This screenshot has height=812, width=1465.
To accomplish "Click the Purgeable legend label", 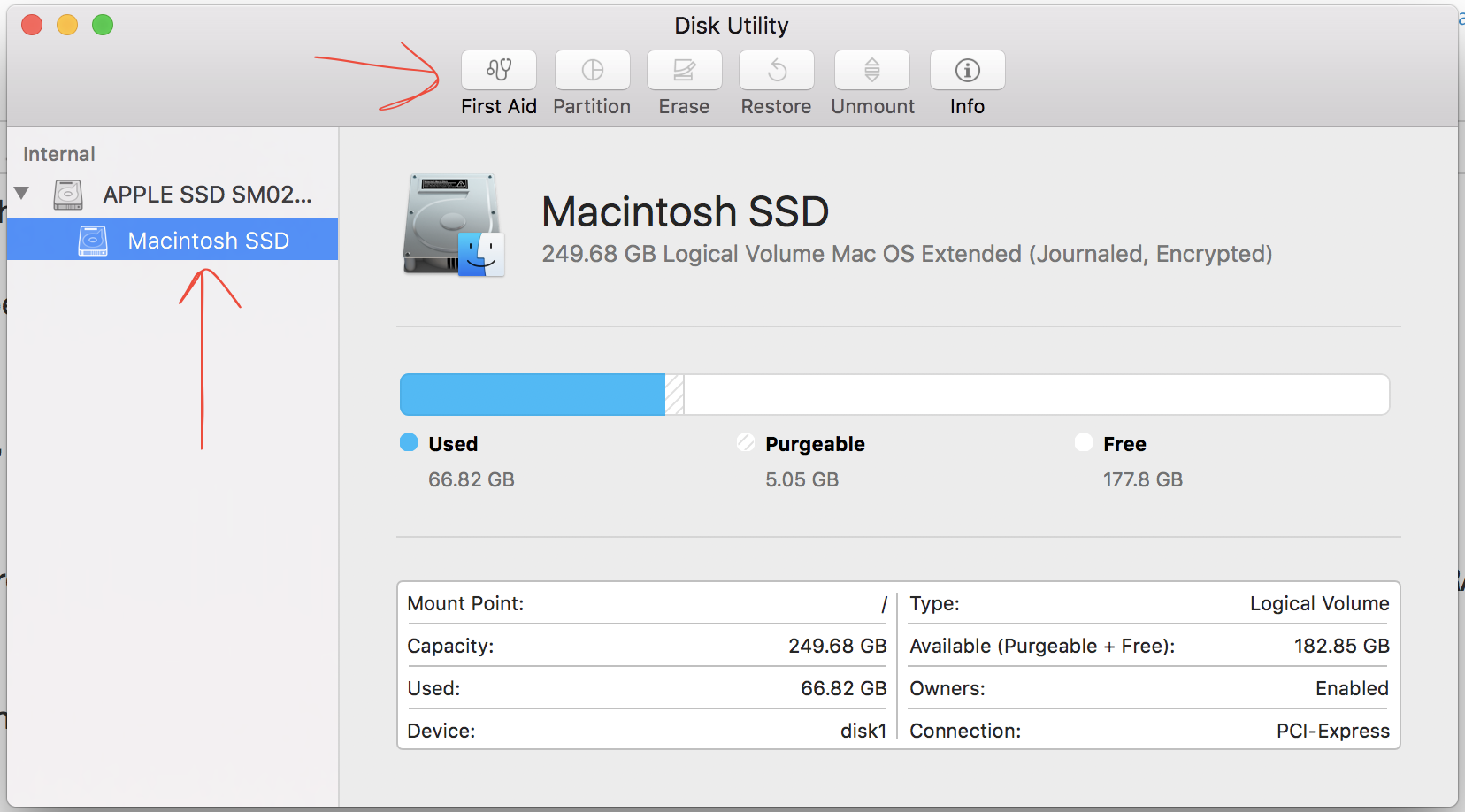I will pyautogui.click(x=815, y=444).
